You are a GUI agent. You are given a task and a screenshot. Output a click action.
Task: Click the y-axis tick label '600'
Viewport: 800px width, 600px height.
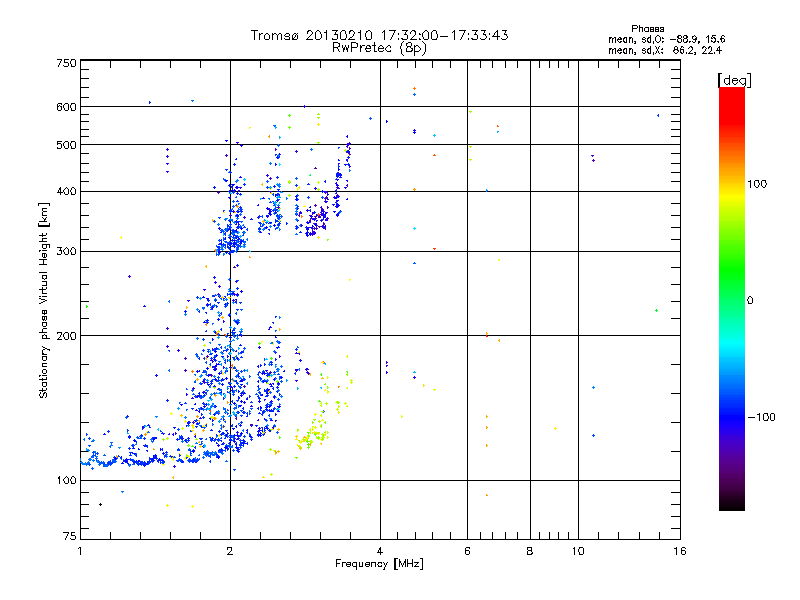pos(66,107)
